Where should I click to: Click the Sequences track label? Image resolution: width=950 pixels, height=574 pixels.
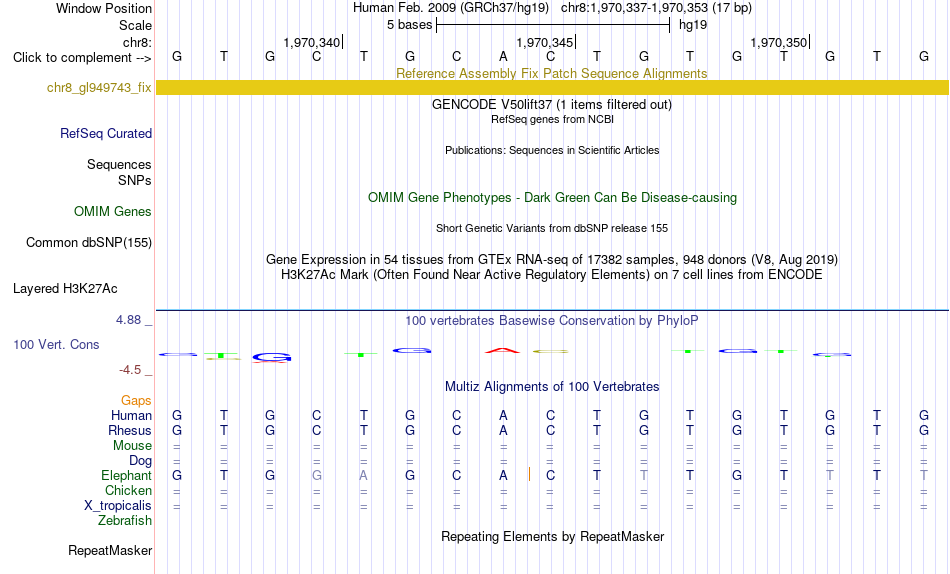coord(119,164)
